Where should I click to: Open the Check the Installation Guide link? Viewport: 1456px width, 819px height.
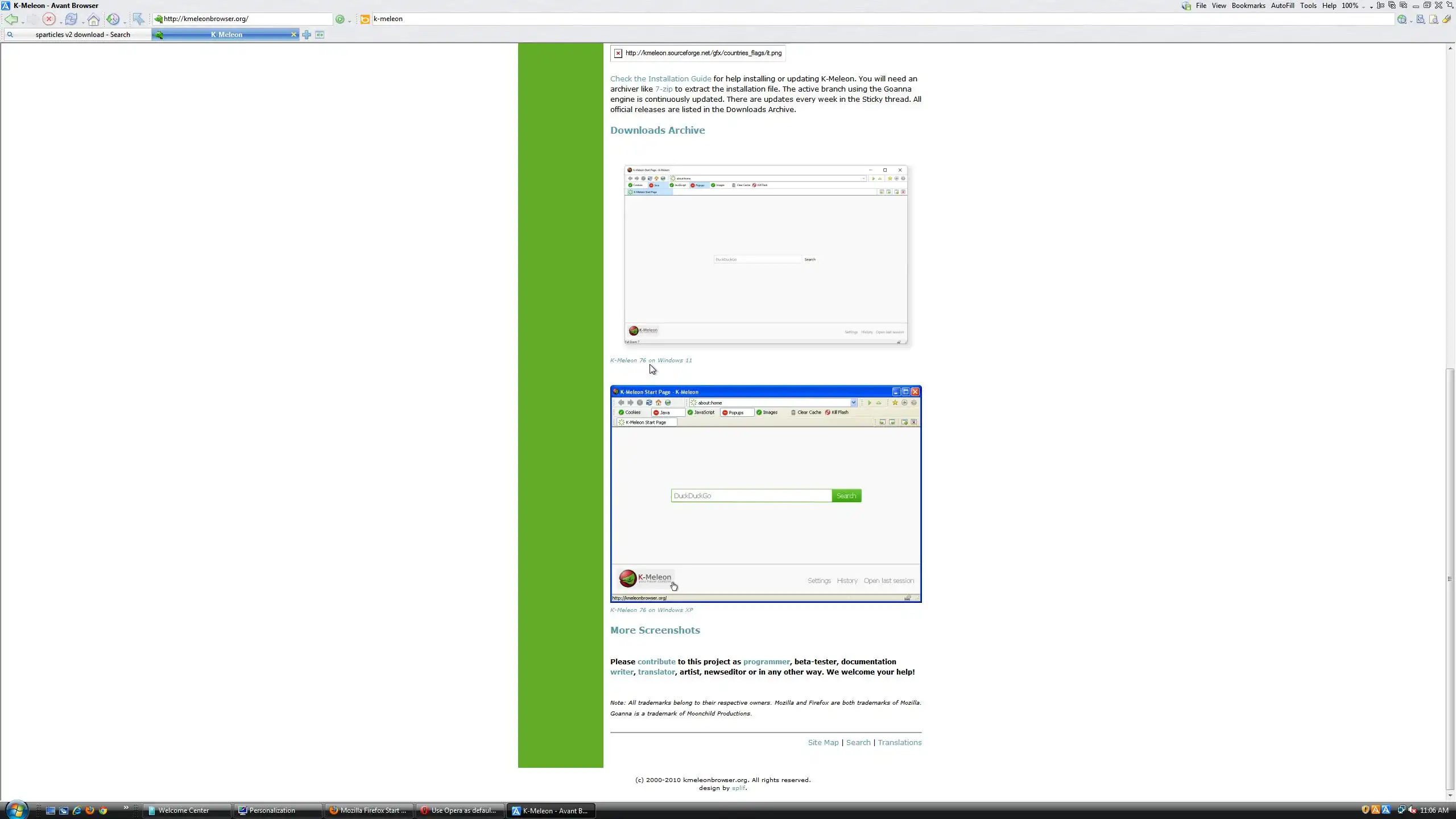pos(660,79)
